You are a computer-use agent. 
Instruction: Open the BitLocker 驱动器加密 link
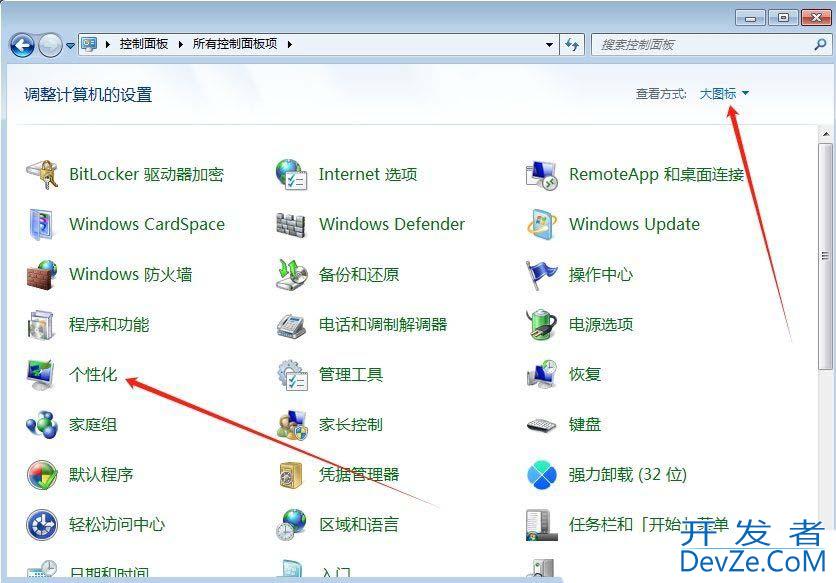146,174
